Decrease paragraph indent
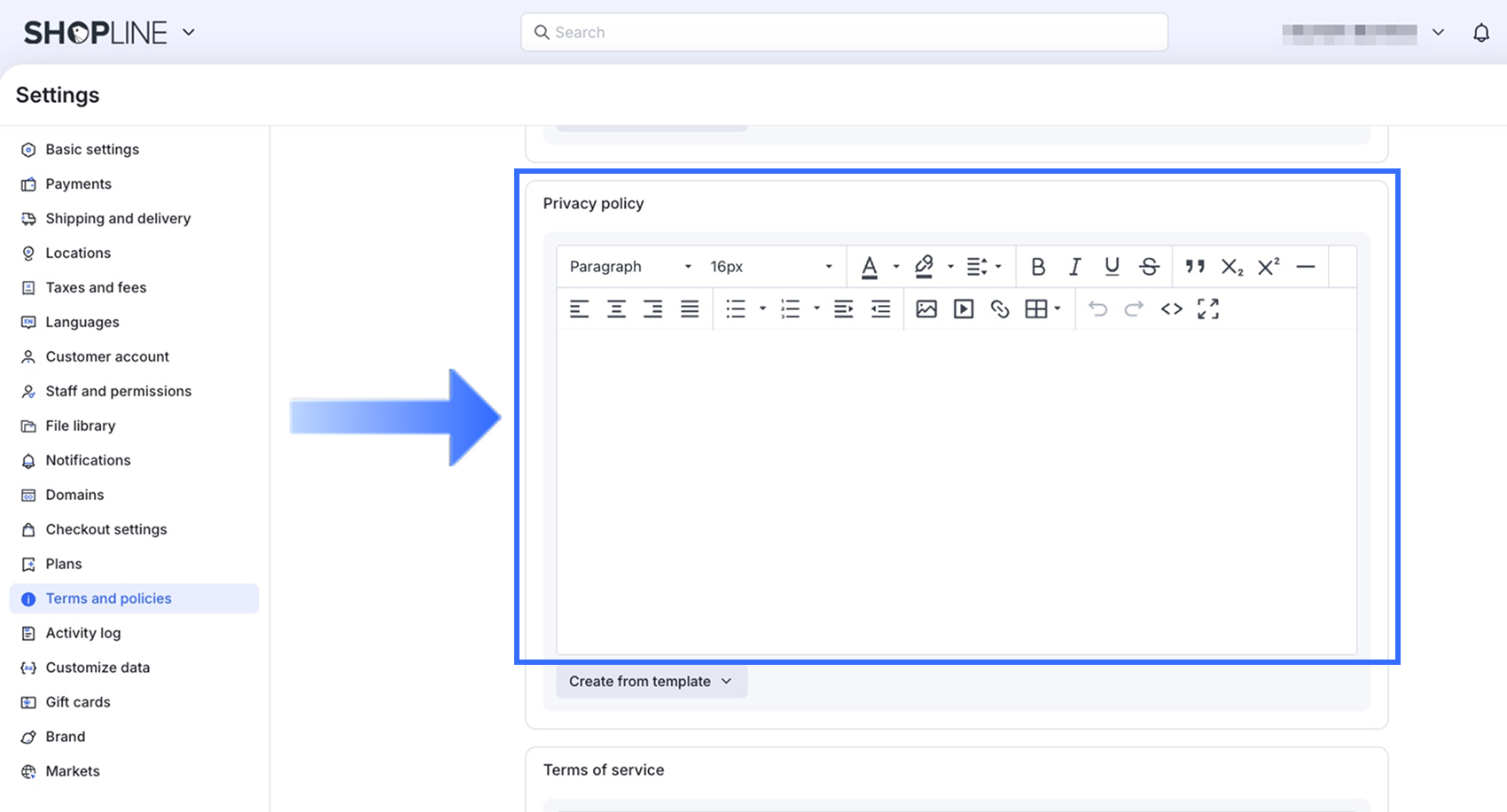This screenshot has height=812, width=1507. tap(880, 308)
